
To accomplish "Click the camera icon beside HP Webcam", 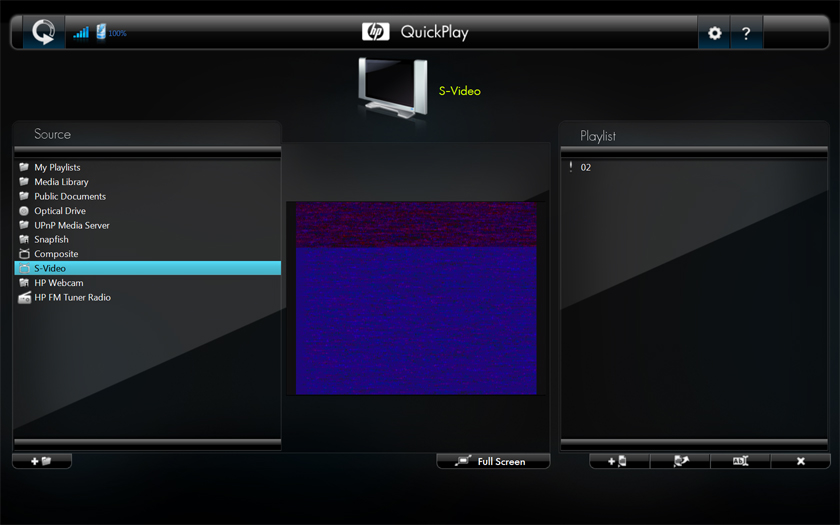I will 24,282.
